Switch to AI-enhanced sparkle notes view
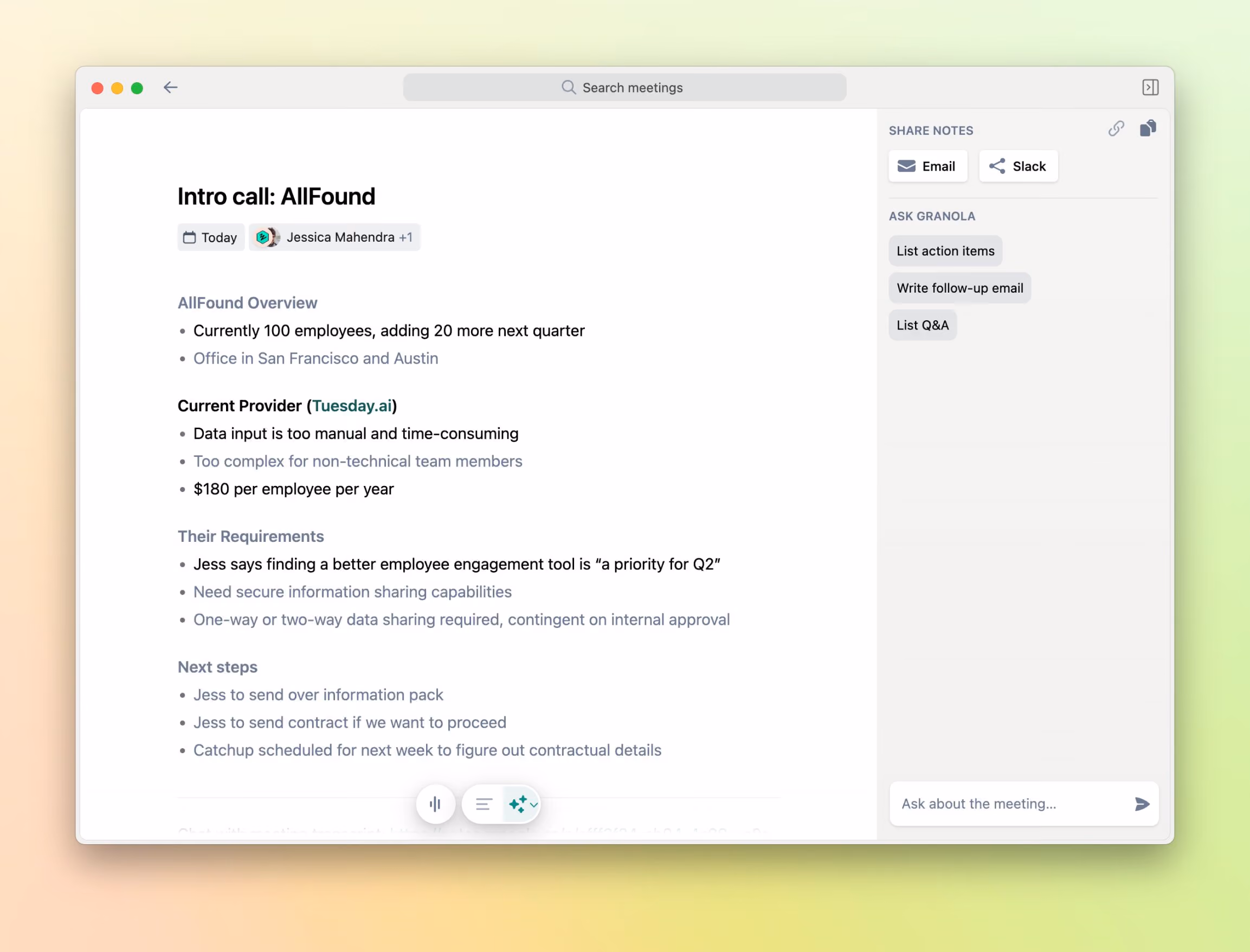The width and height of the screenshot is (1250, 952). (x=518, y=804)
